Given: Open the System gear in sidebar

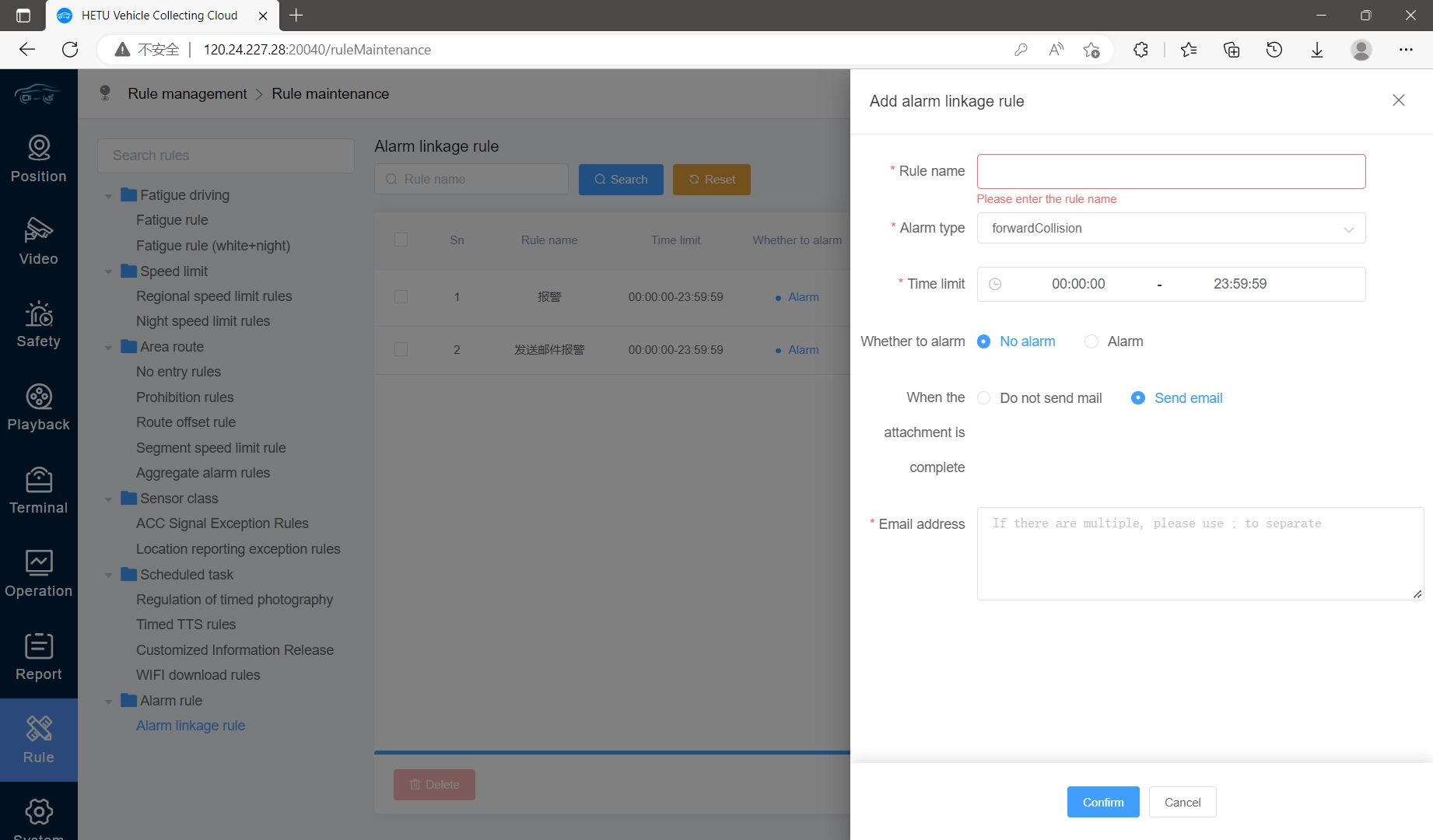Looking at the screenshot, I should point(38,812).
